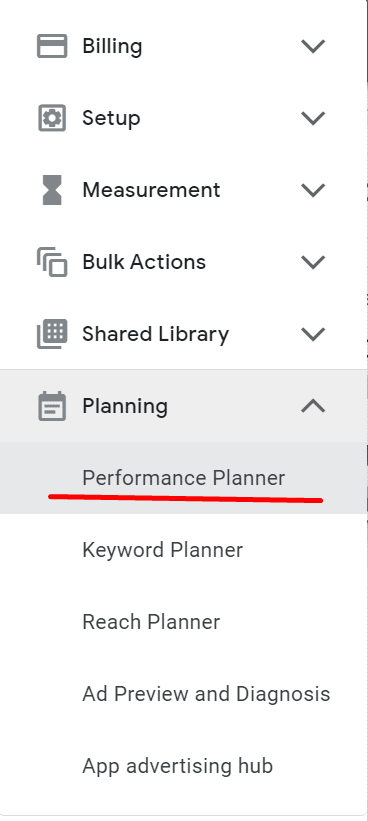368x821 pixels.
Task: Expand the Measurement section chevron
Action: [313, 190]
